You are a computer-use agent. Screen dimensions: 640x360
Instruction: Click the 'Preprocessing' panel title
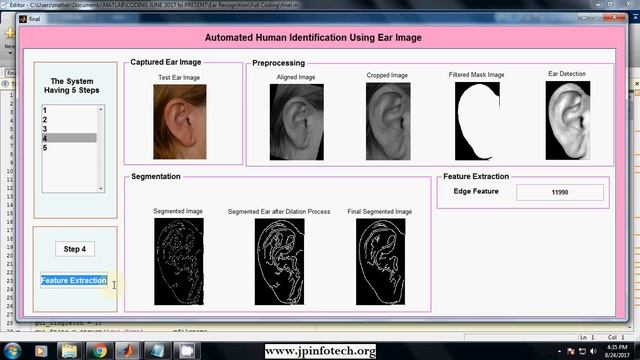(278, 63)
